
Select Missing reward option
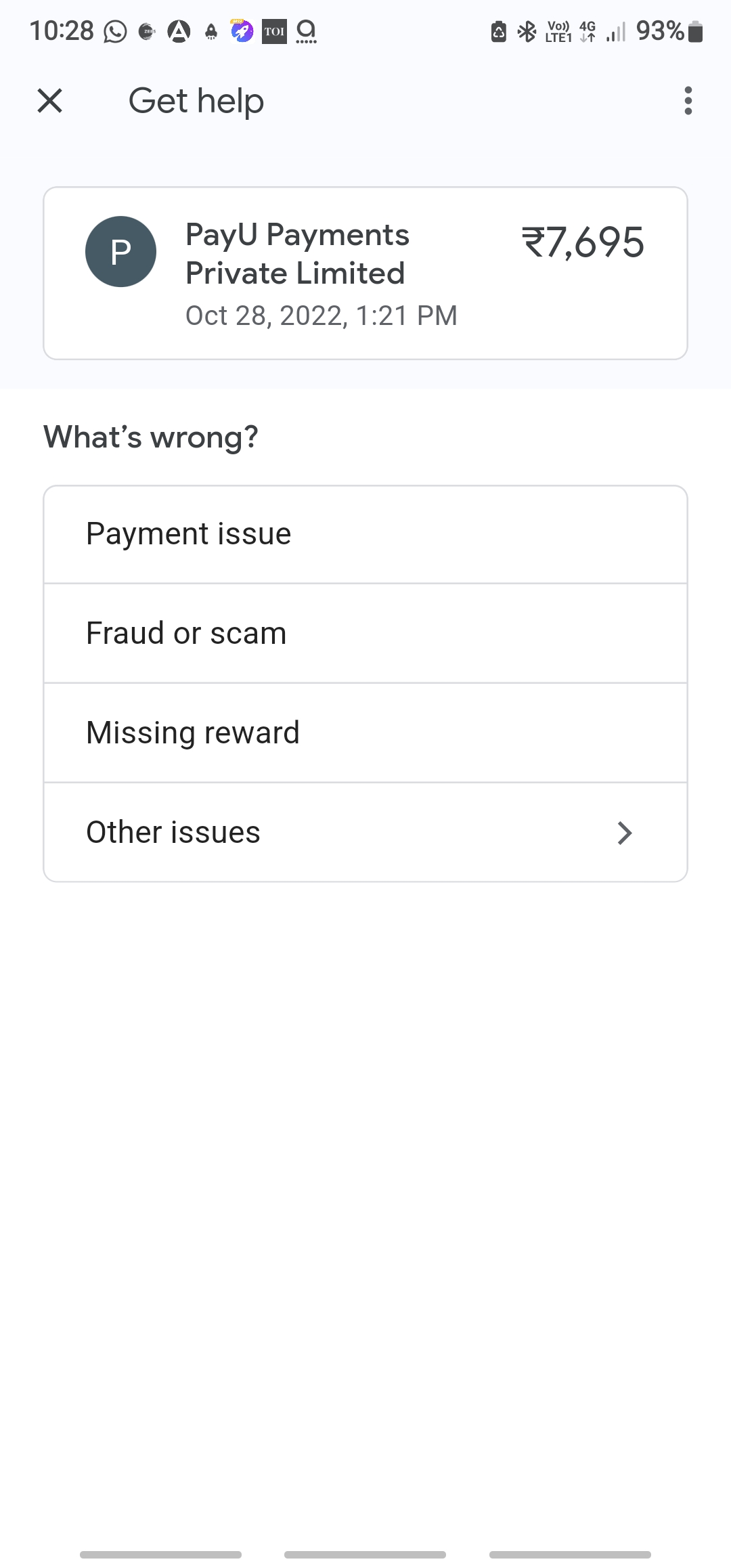[x=365, y=733]
